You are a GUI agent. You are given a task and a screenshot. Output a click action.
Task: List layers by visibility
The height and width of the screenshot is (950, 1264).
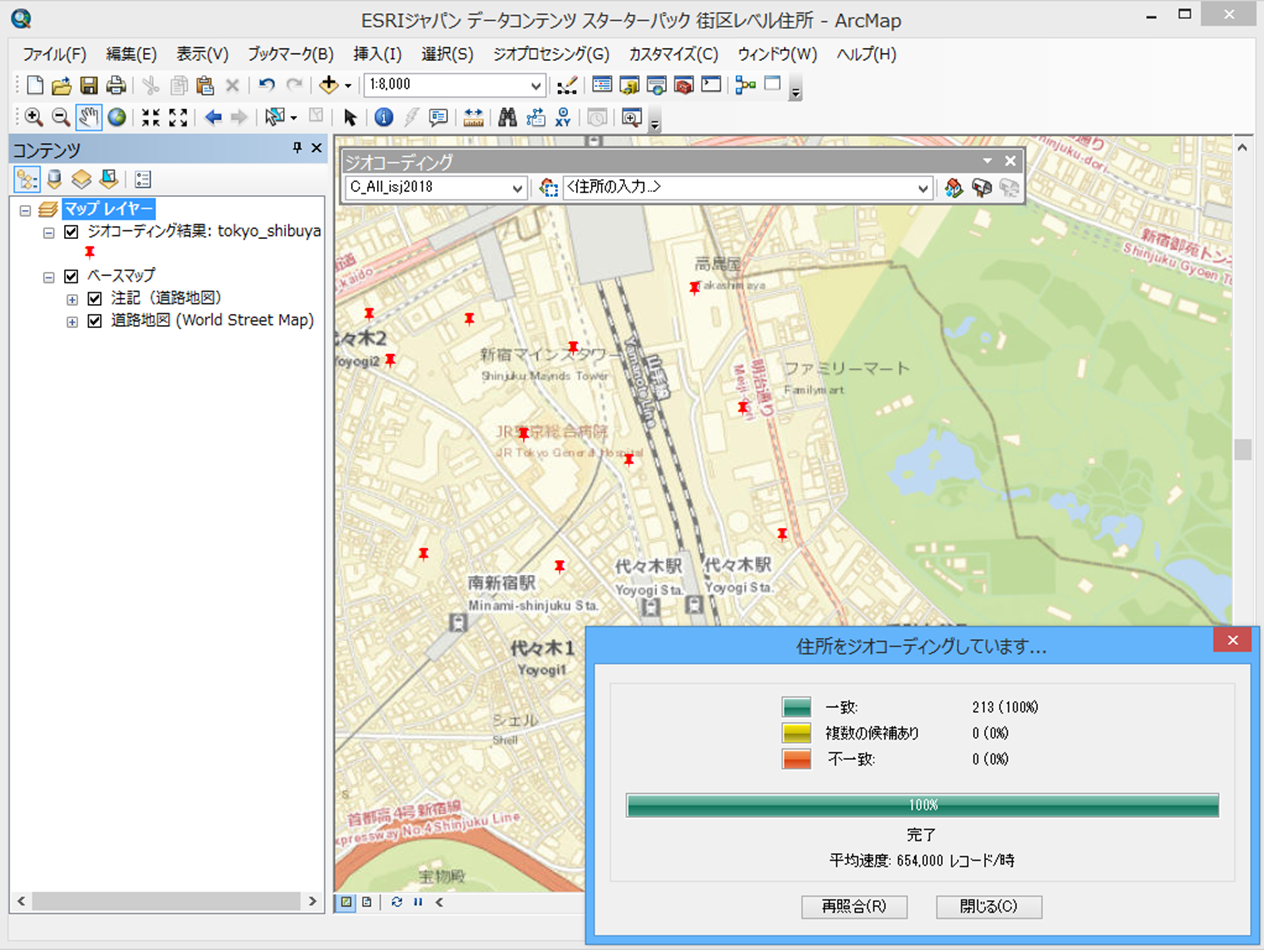(x=82, y=179)
